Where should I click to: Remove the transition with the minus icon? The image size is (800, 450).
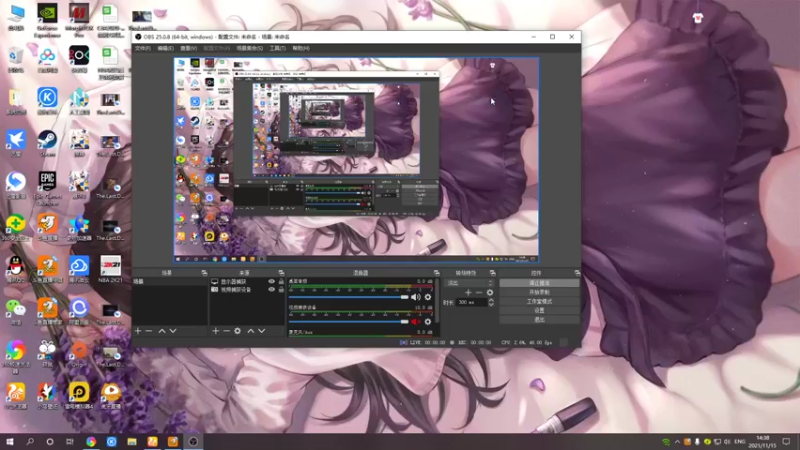tap(479, 292)
